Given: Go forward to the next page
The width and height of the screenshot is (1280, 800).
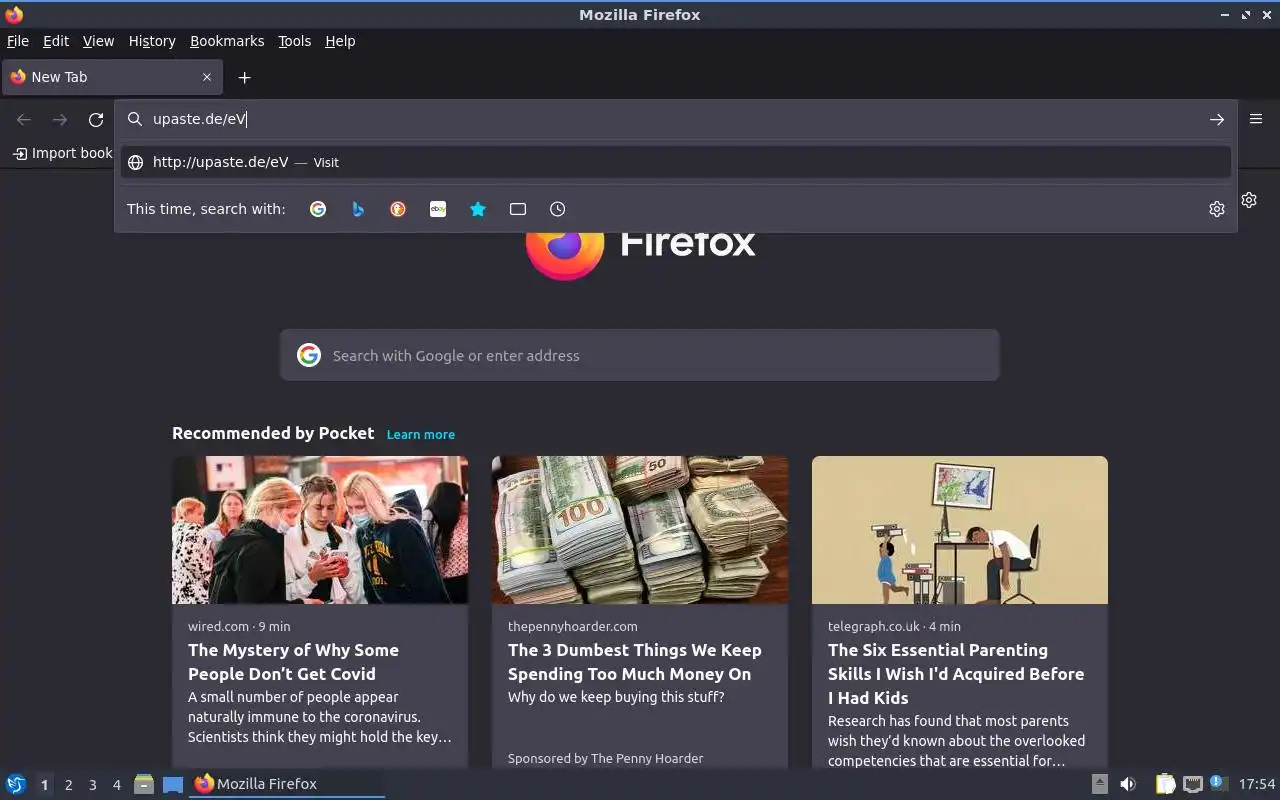Looking at the screenshot, I should pyautogui.click(x=60, y=119).
